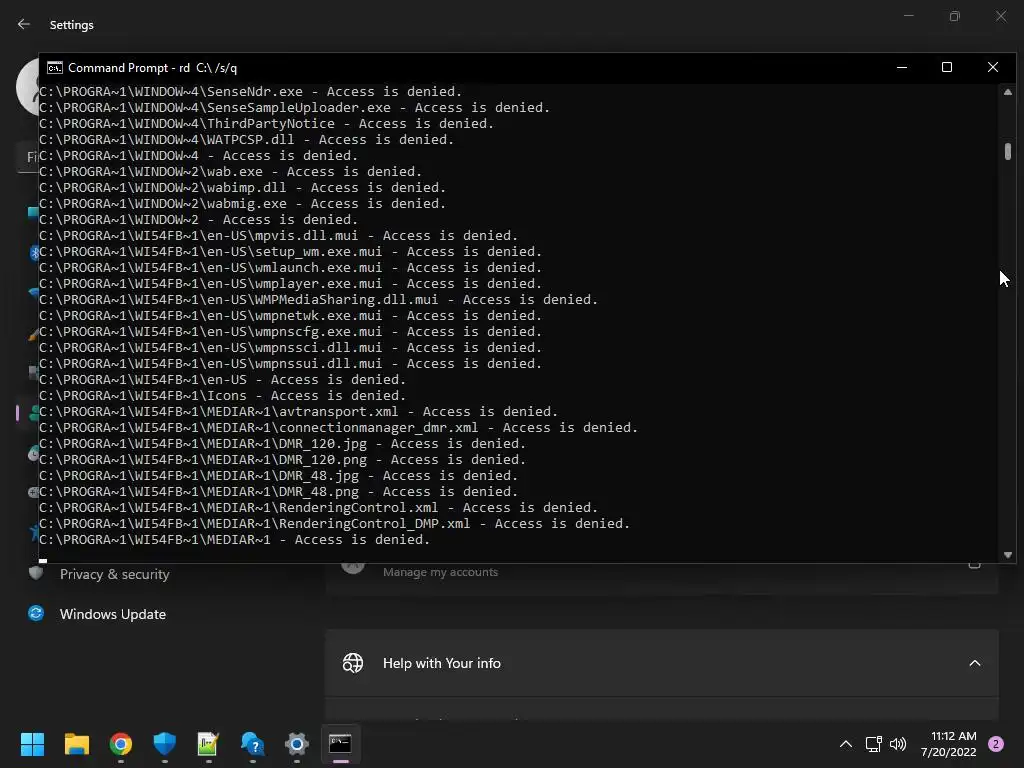1024x768 pixels.
Task: Open Get Help app on taskbar
Action: click(x=252, y=744)
